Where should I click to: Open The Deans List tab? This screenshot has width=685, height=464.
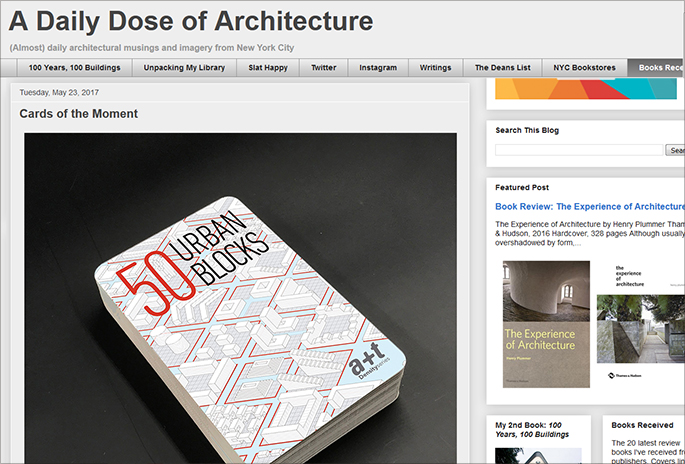[502, 68]
